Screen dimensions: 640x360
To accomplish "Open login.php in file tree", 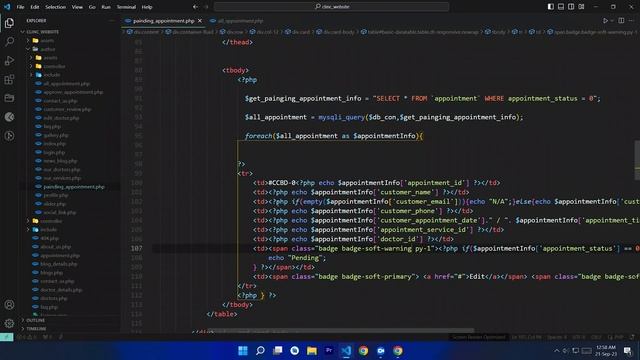I will pos(54,152).
